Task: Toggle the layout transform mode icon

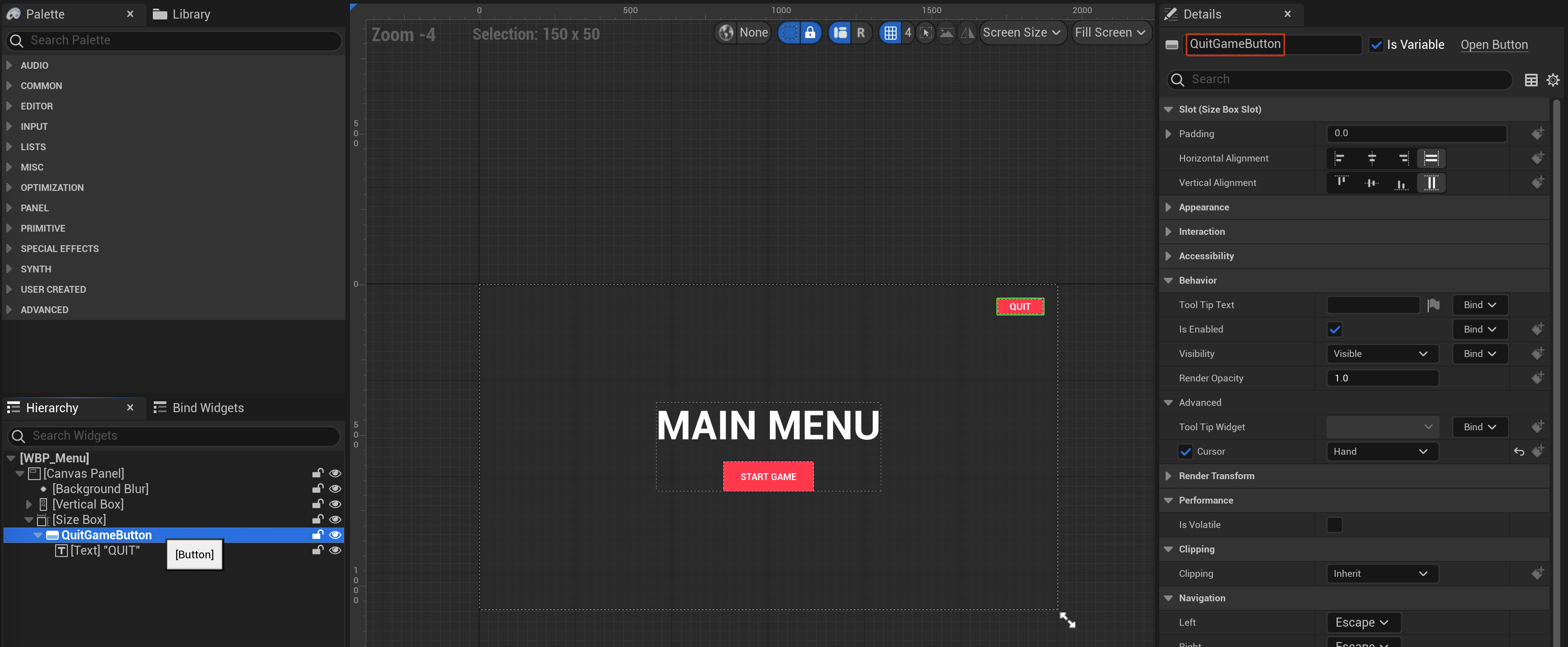Action: coord(840,33)
